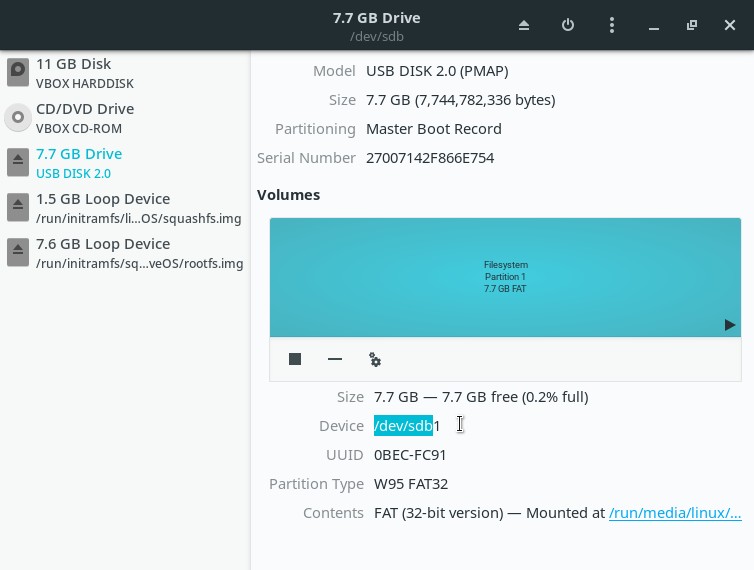Click the VBOX HARDDISK subtitle
Viewport: 754px width, 570px height.
85,83
